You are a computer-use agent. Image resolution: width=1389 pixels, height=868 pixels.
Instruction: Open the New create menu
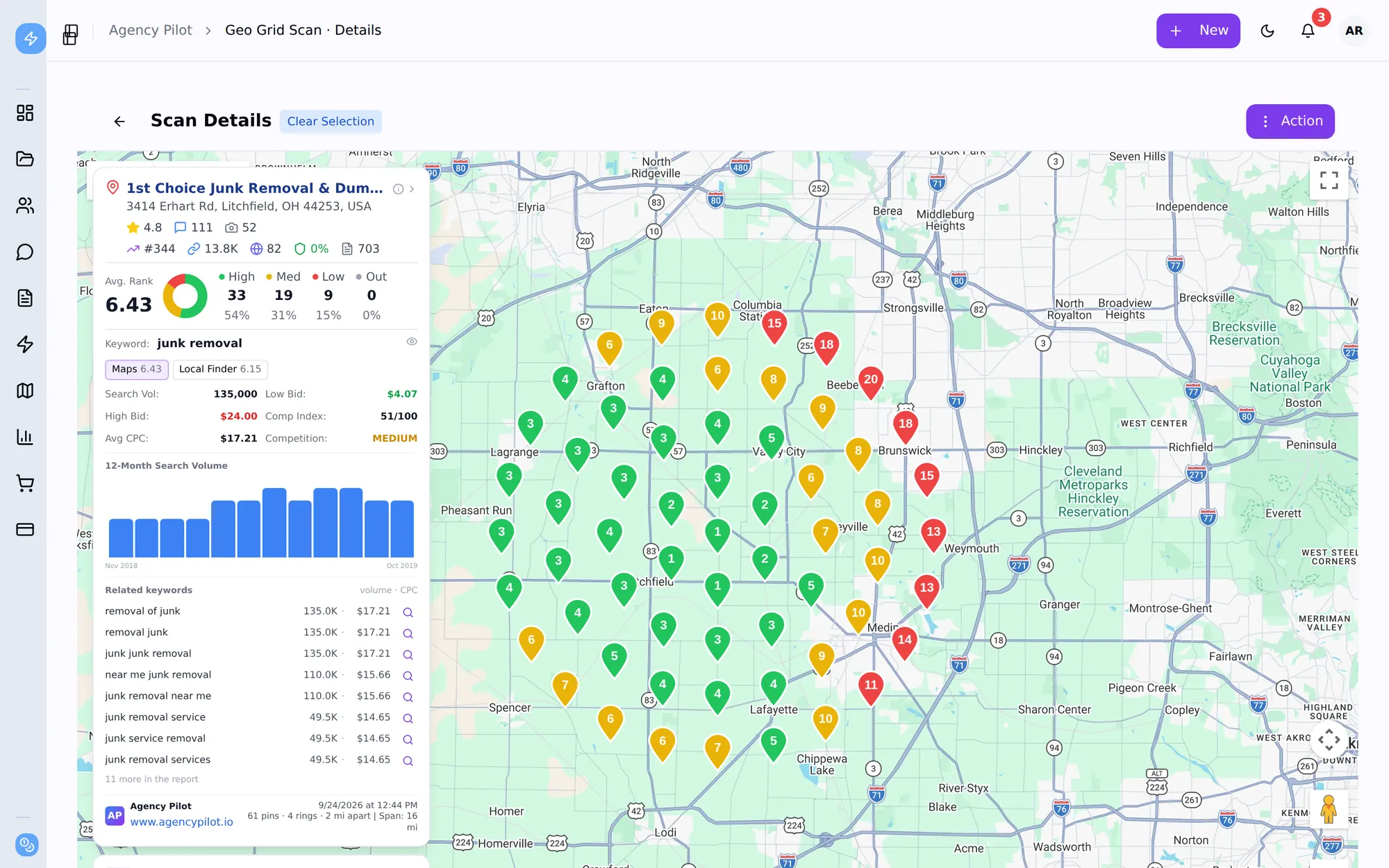[x=1198, y=31]
